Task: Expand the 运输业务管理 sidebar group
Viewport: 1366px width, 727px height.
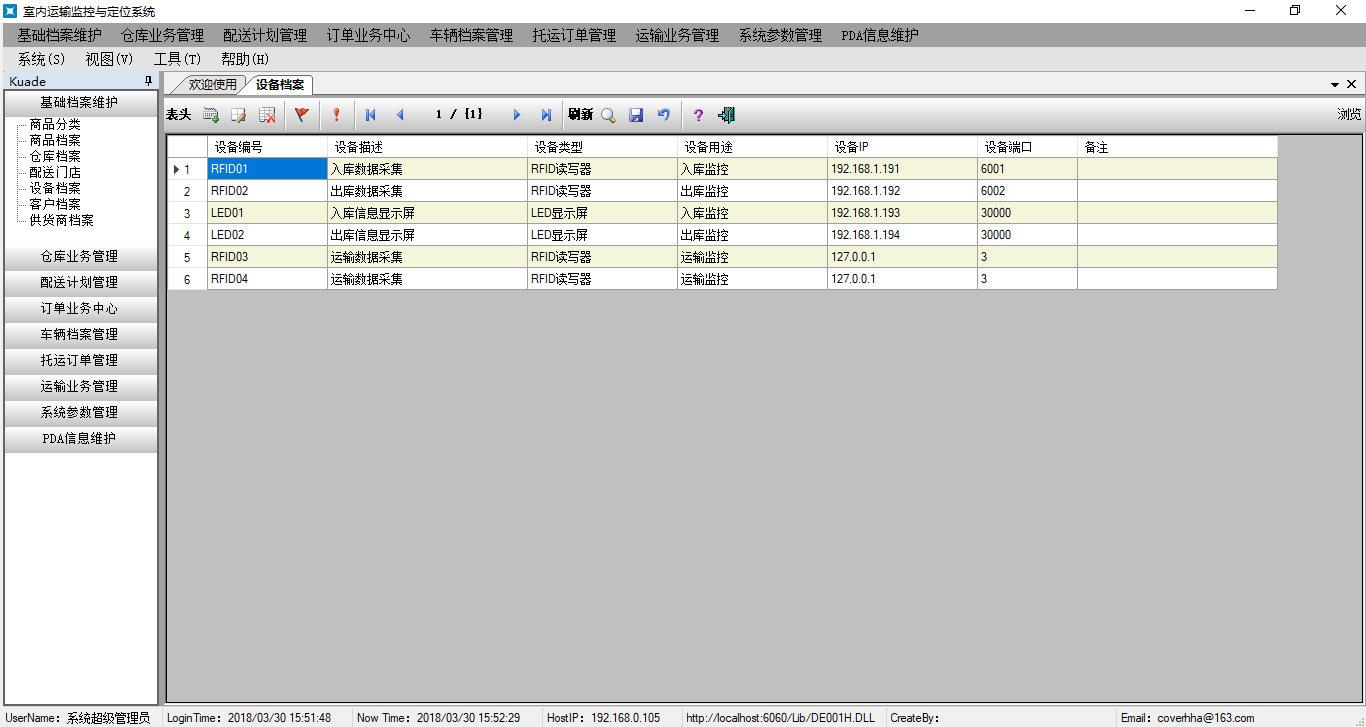Action: coord(80,386)
